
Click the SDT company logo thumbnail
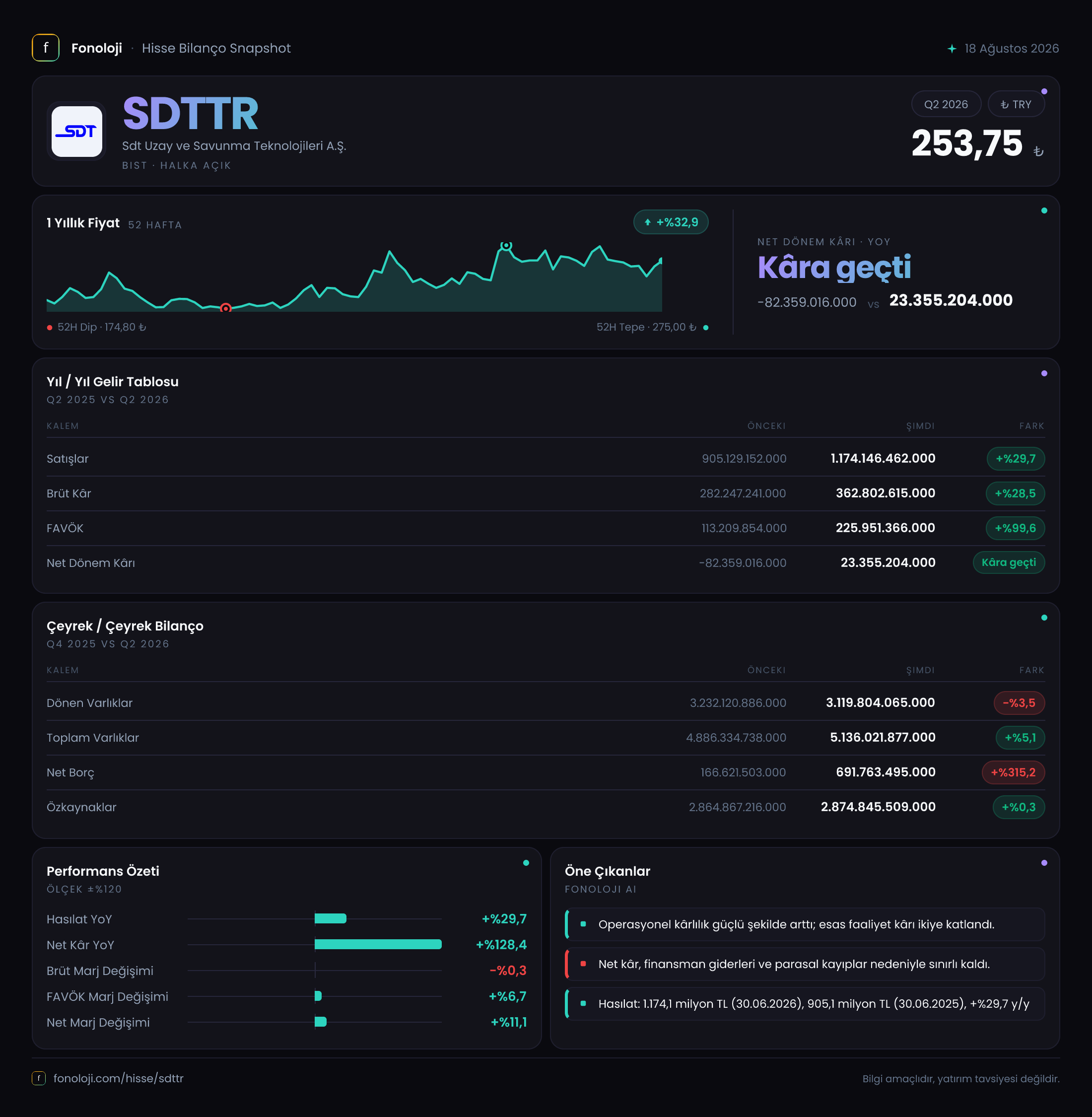click(x=77, y=132)
